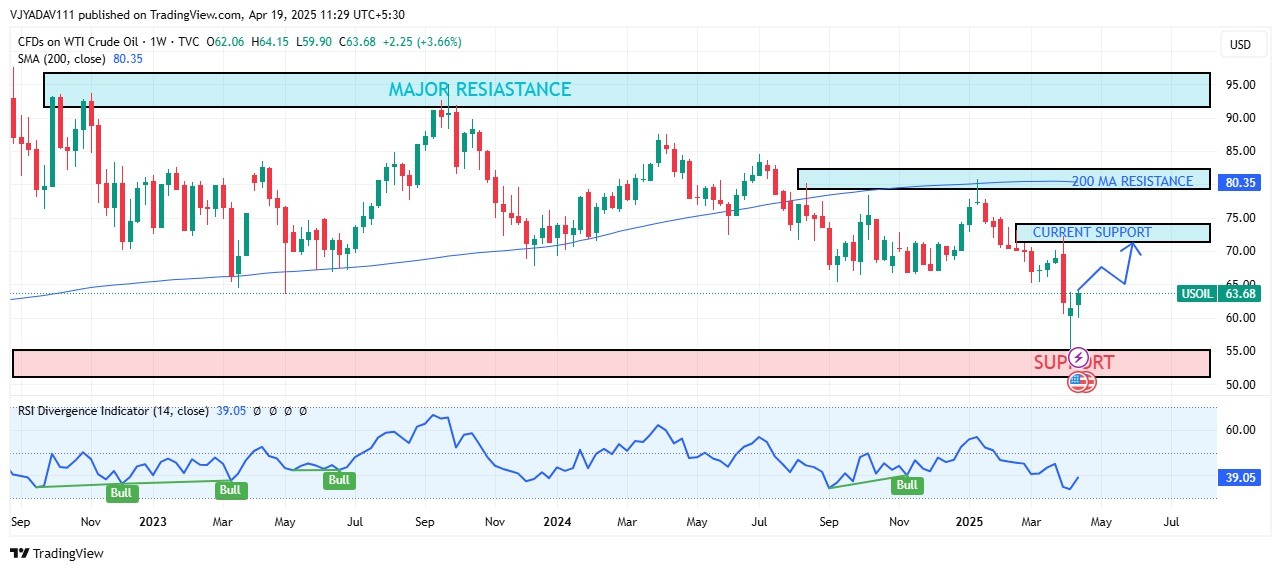Click the purple lightning event icon

point(1078,356)
